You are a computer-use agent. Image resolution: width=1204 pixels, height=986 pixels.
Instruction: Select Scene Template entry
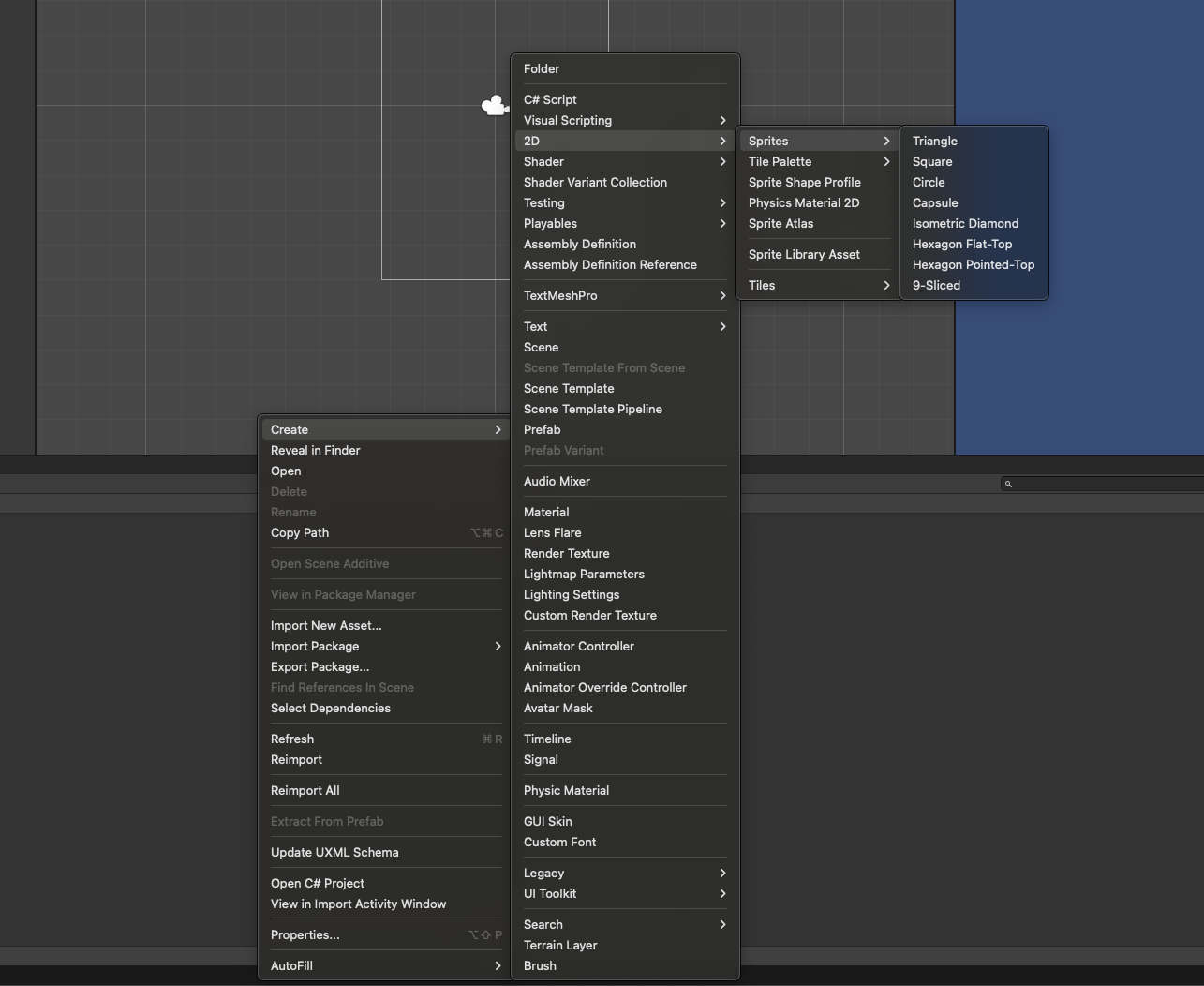[625, 388]
